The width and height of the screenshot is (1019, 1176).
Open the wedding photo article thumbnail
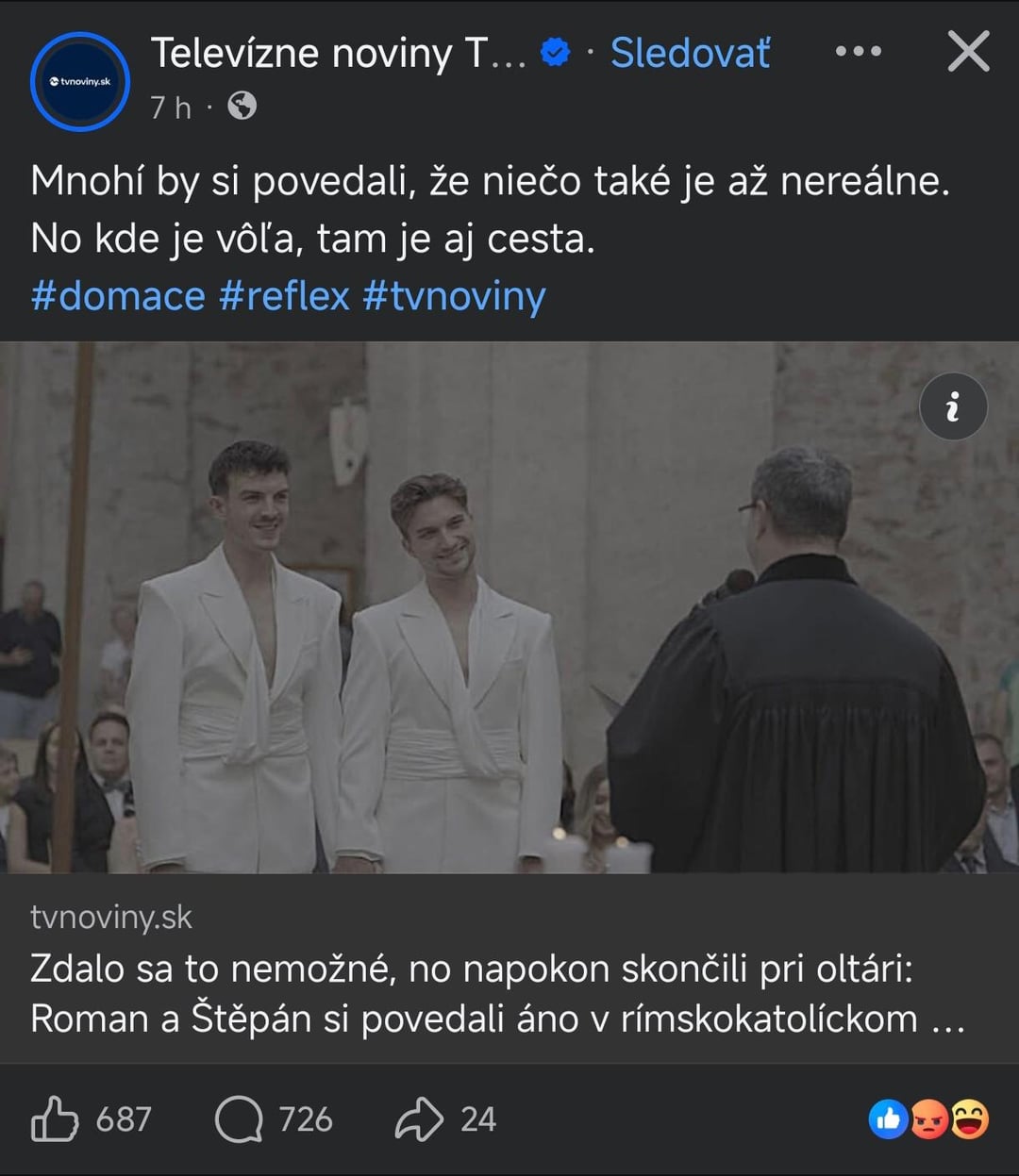(x=509, y=607)
